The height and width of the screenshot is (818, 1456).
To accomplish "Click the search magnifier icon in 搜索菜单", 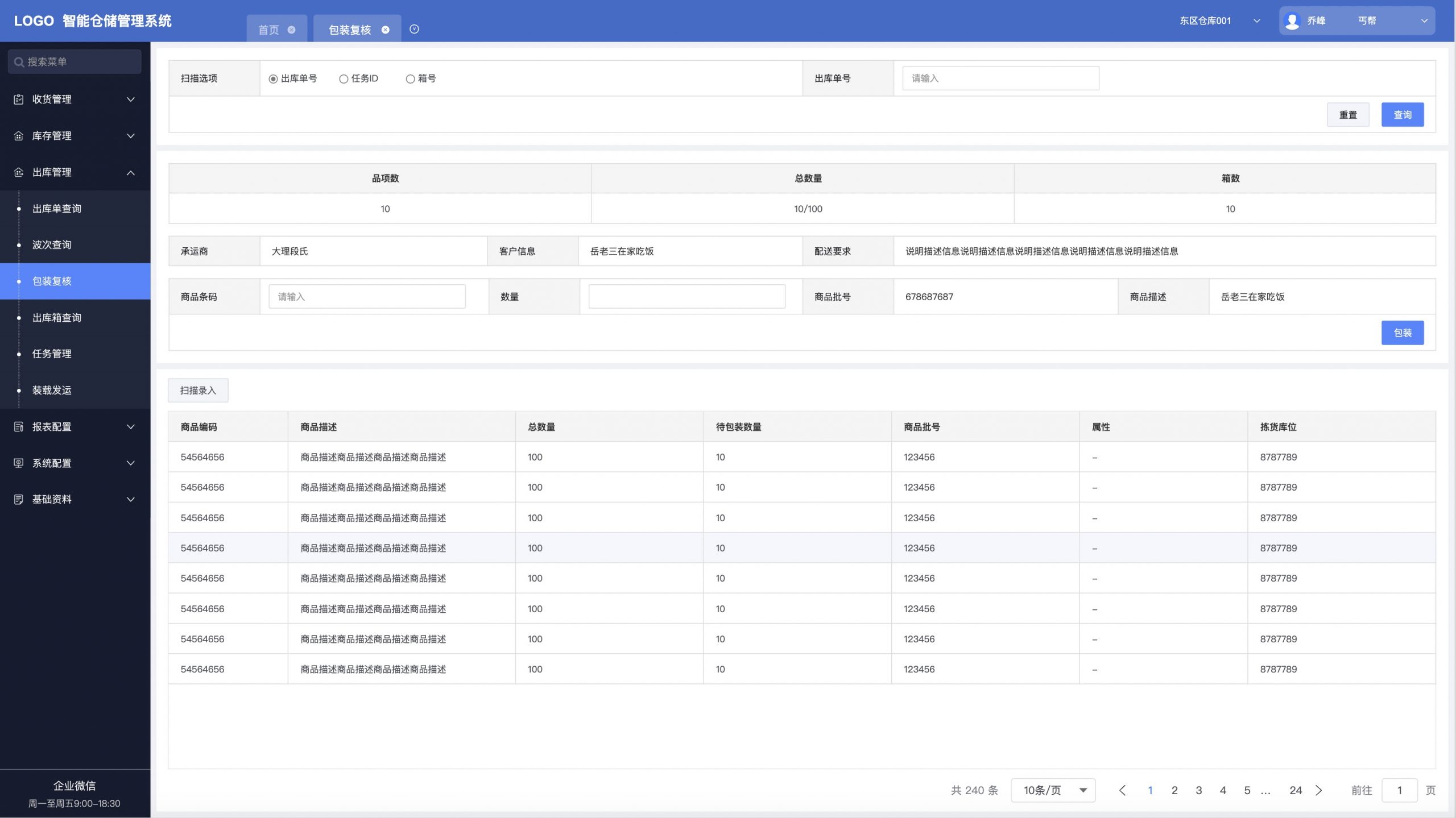I will (x=19, y=62).
